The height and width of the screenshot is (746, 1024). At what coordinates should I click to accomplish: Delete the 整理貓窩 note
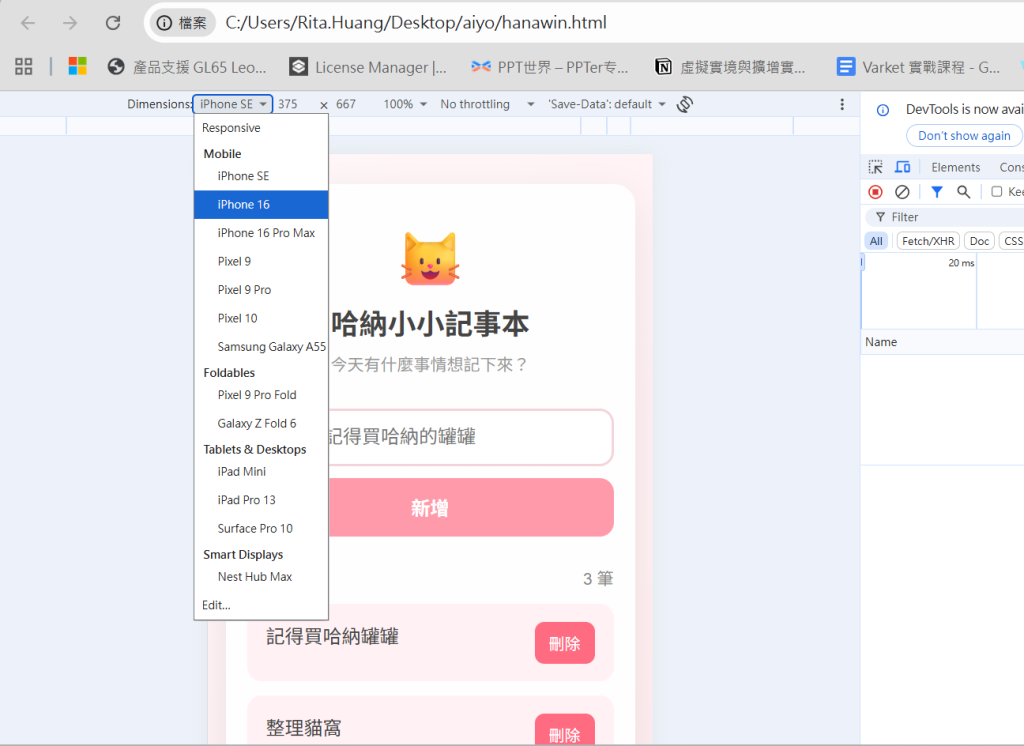(565, 730)
